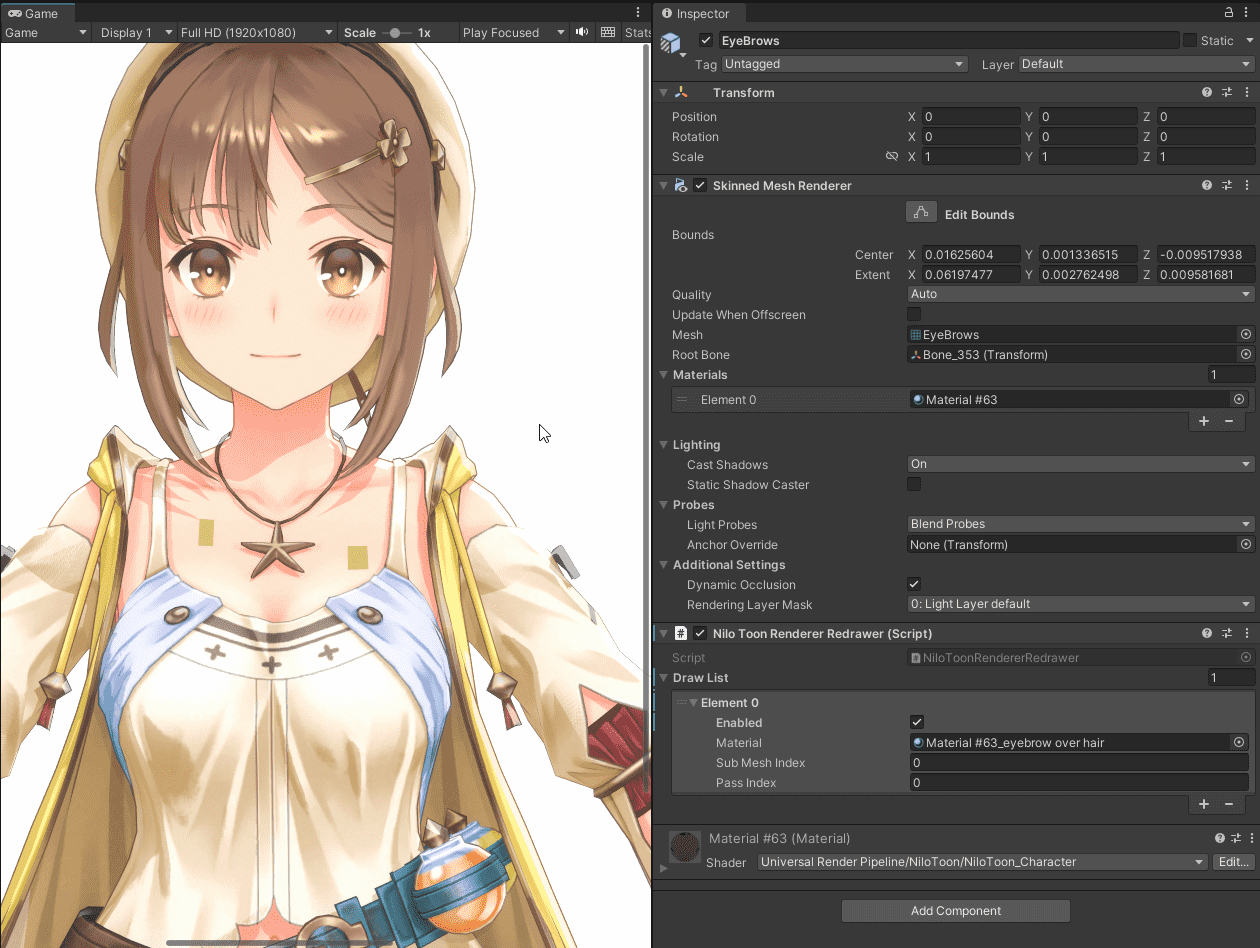Disable Skinned Mesh Renderer component
1260x948 pixels.
click(x=700, y=185)
